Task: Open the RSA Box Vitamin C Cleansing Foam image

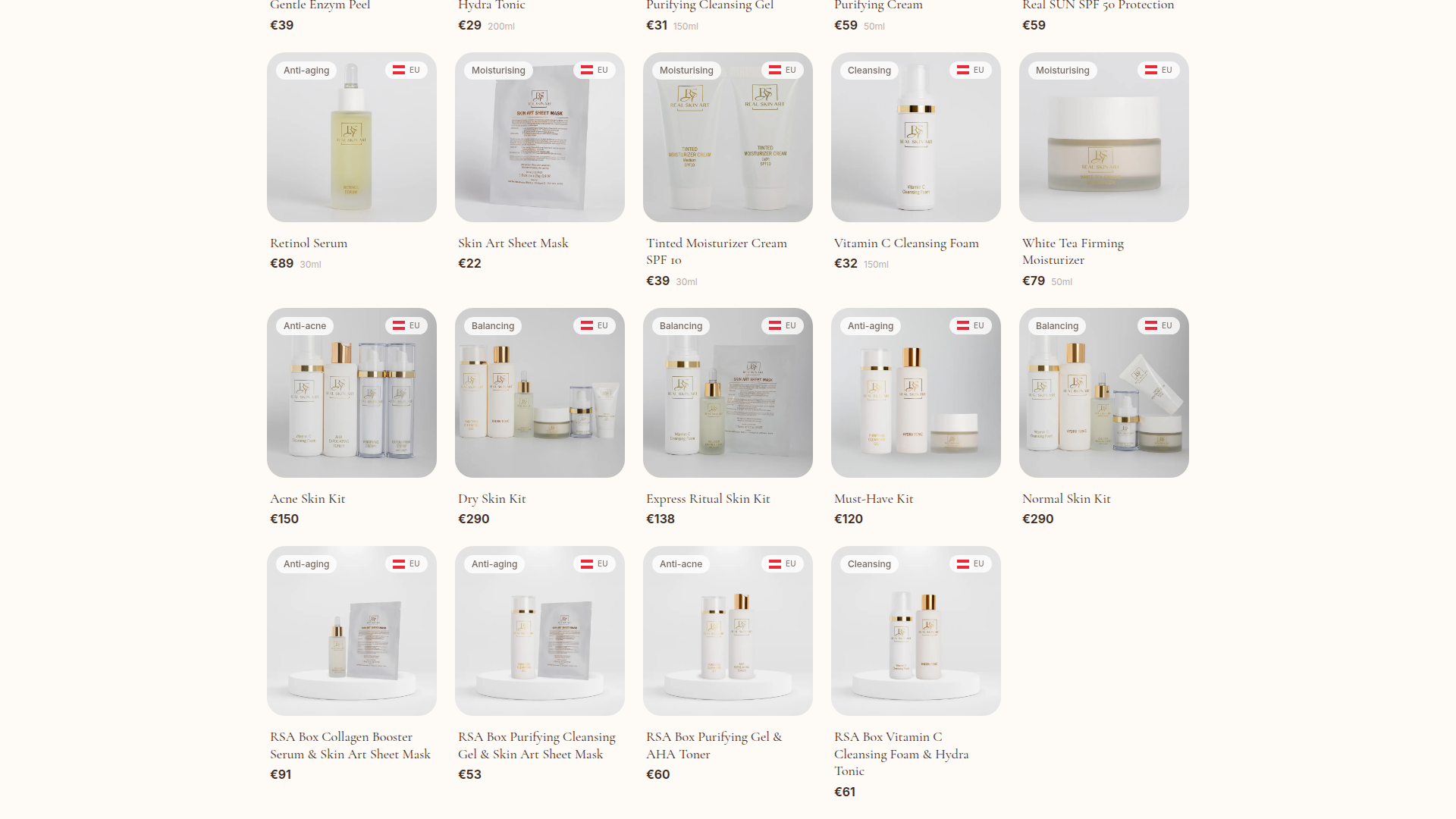Action: tap(916, 631)
